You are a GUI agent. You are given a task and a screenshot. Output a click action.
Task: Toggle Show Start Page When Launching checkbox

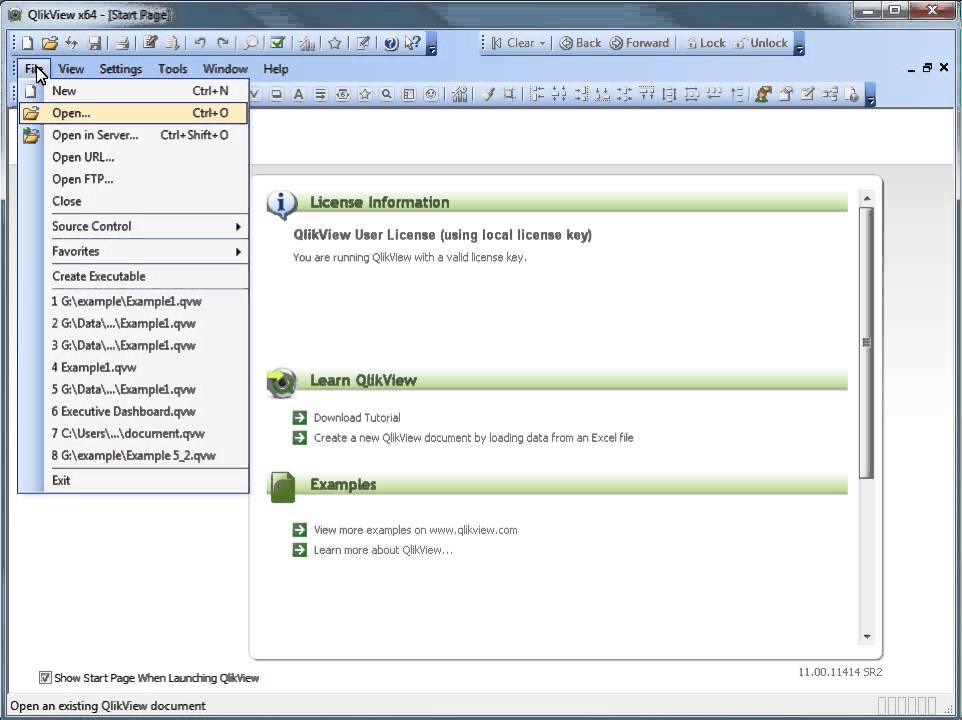point(45,678)
